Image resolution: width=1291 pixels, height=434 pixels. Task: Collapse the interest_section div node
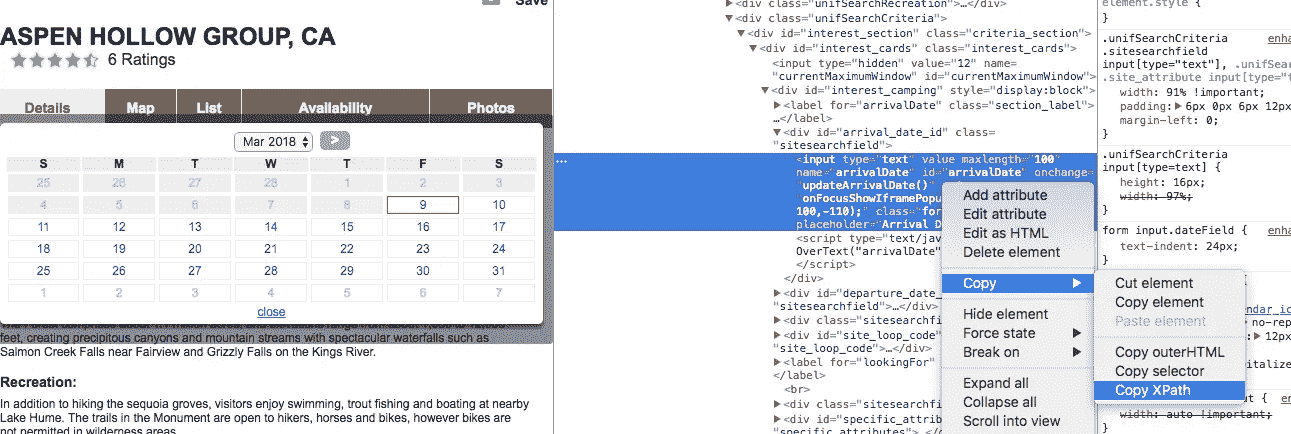[x=741, y=34]
